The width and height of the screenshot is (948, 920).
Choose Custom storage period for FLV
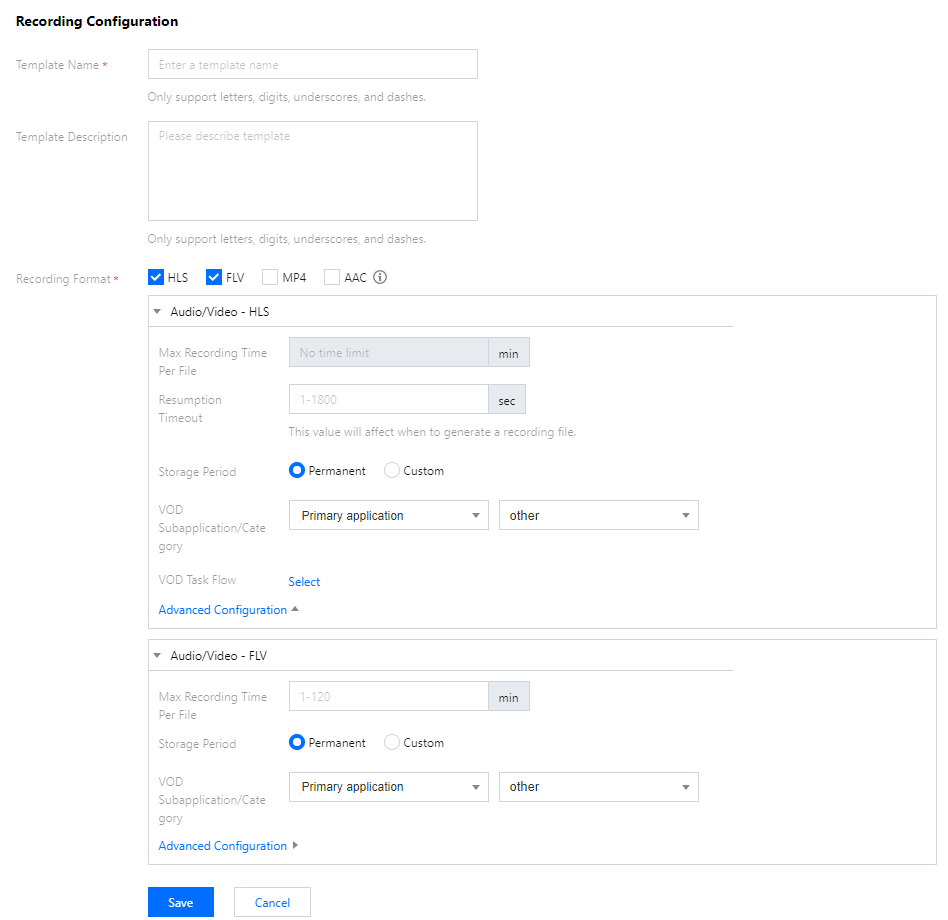(x=392, y=743)
